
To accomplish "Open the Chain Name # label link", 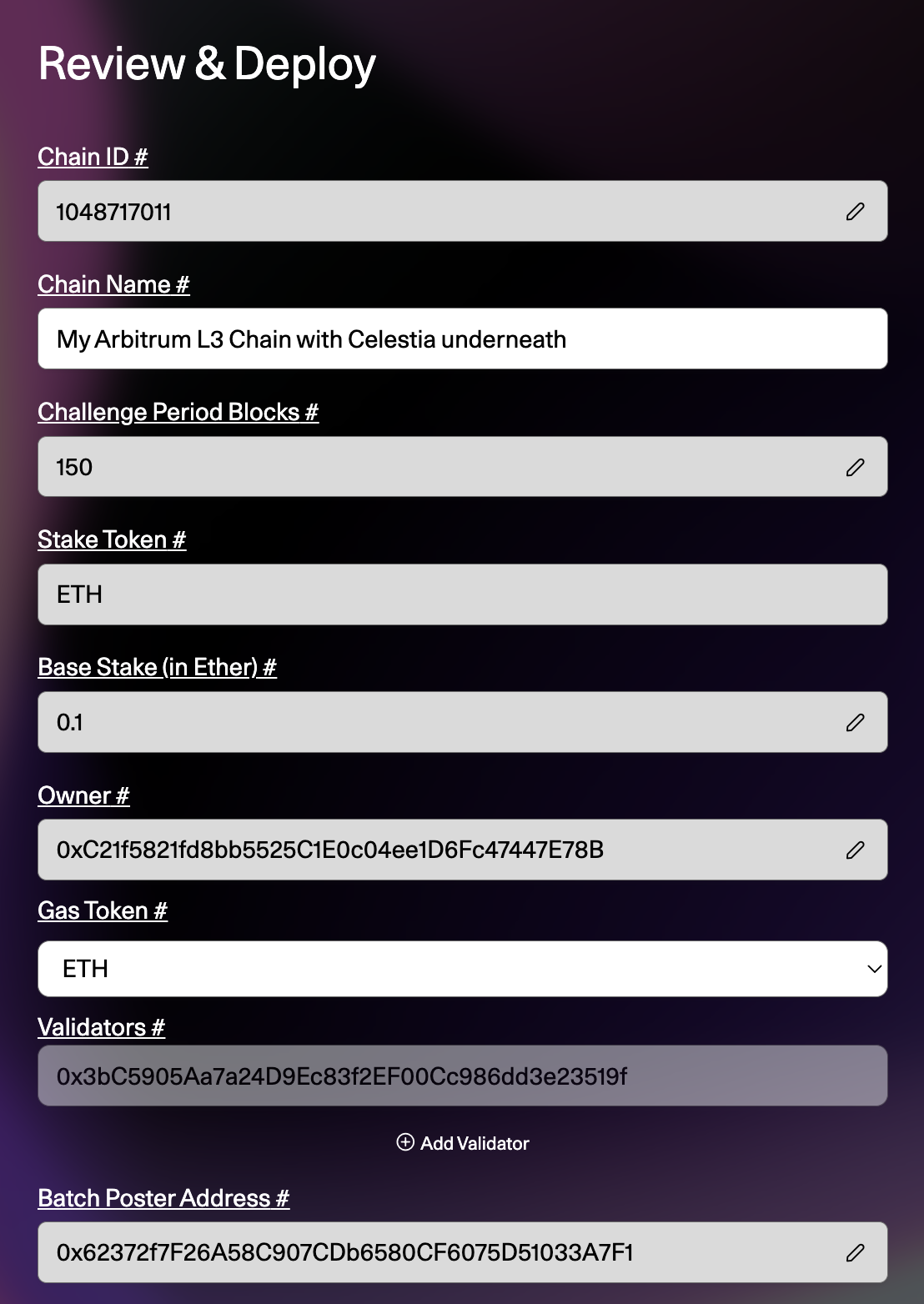I will (x=113, y=284).
